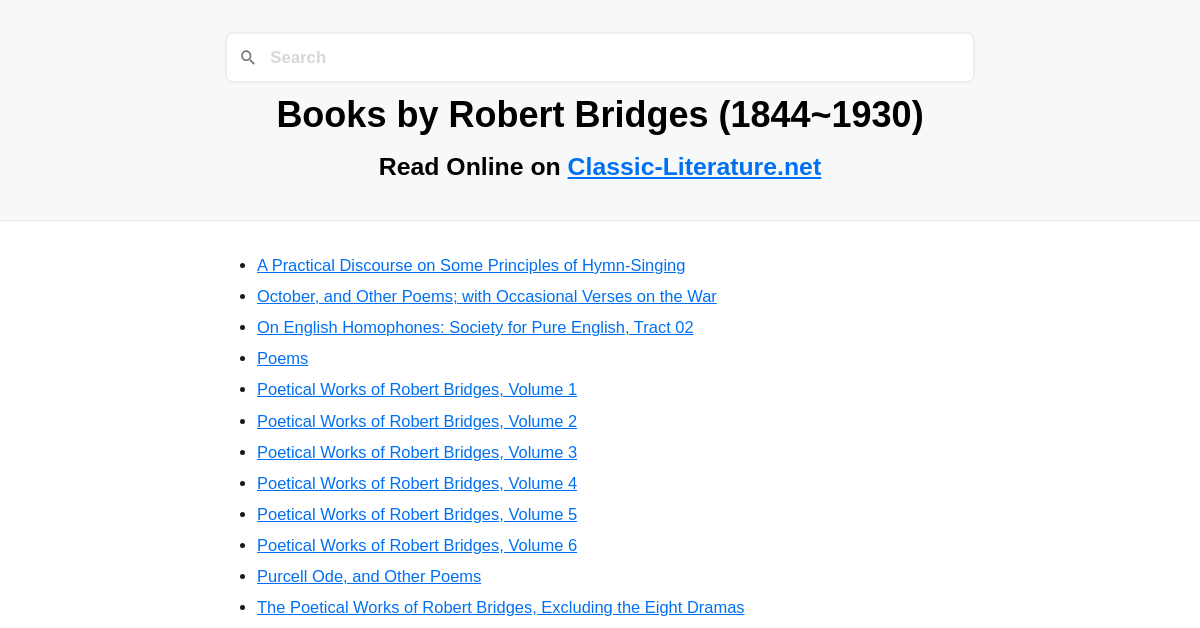This screenshot has height=628, width=1200.
Task: Open October, and Other Poems book
Action: tap(486, 296)
